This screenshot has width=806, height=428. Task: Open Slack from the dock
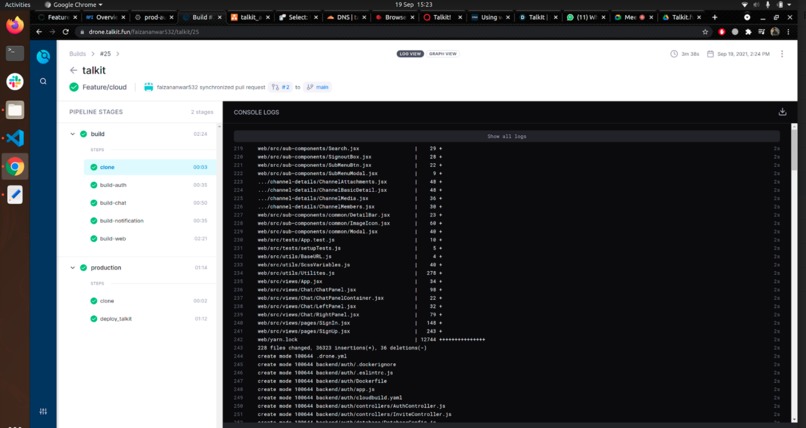pos(15,82)
